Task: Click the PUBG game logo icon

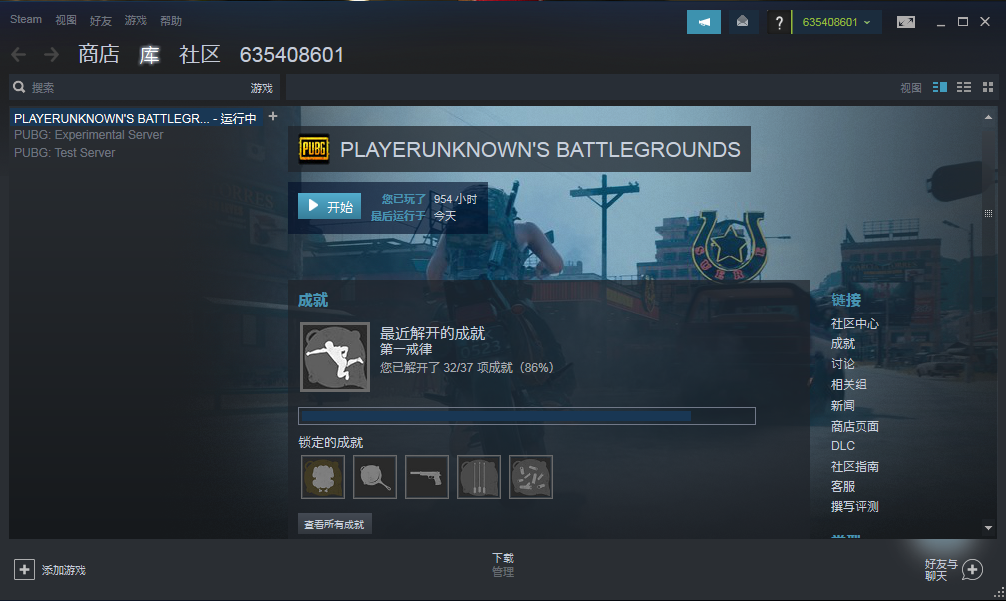Action: click(314, 149)
